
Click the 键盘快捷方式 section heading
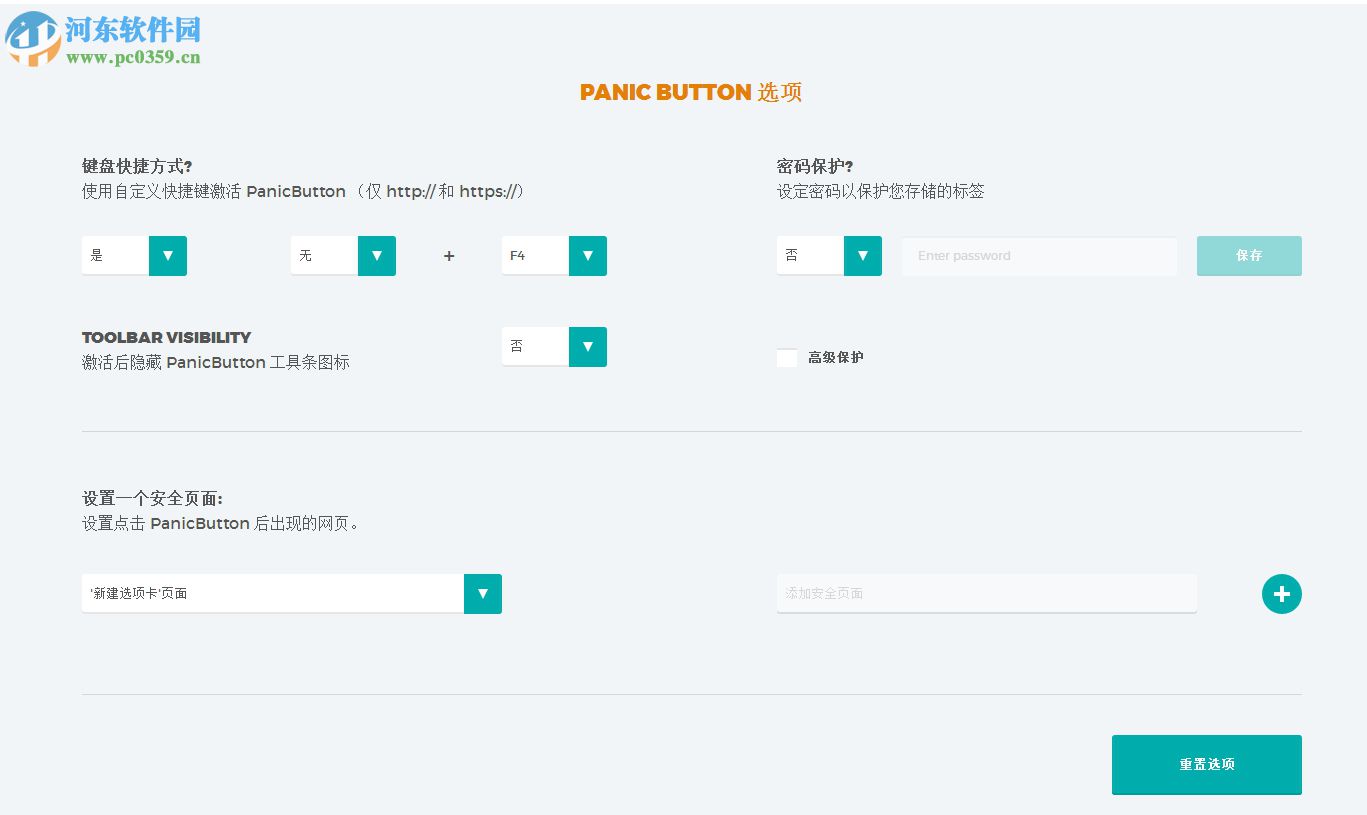pyautogui.click(x=132, y=165)
